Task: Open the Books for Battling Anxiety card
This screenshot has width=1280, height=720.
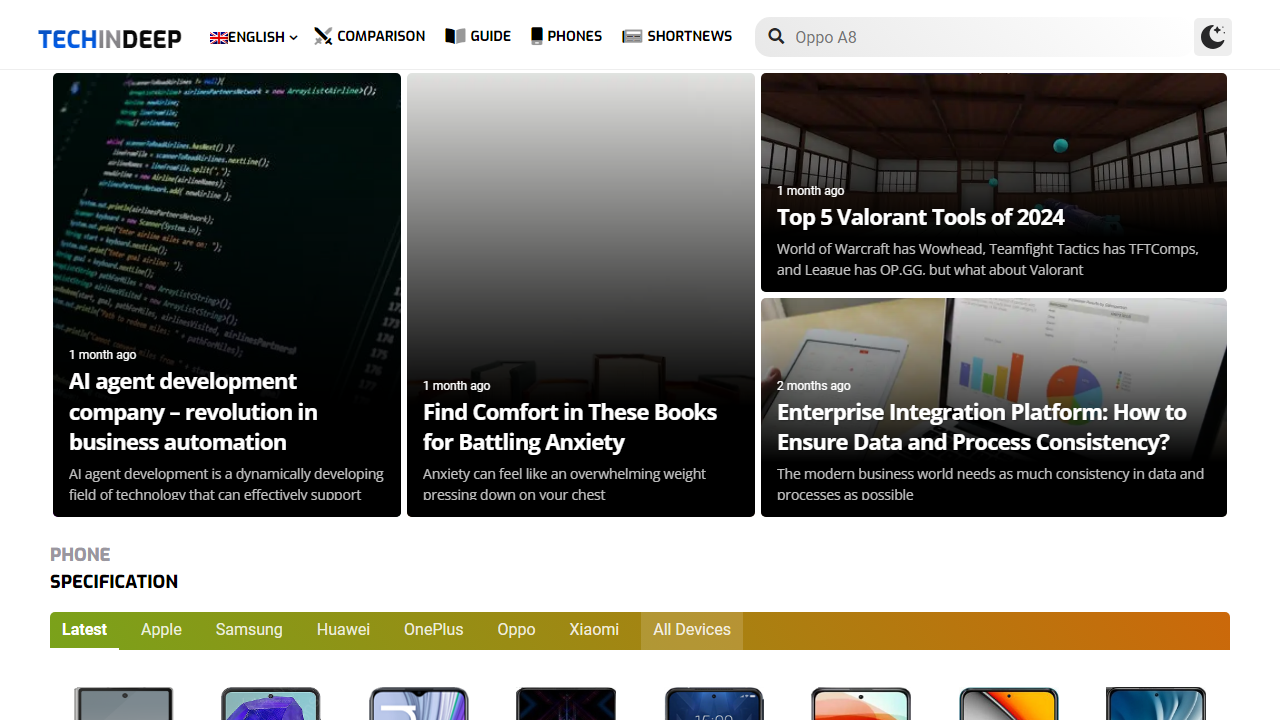Action: point(570,427)
